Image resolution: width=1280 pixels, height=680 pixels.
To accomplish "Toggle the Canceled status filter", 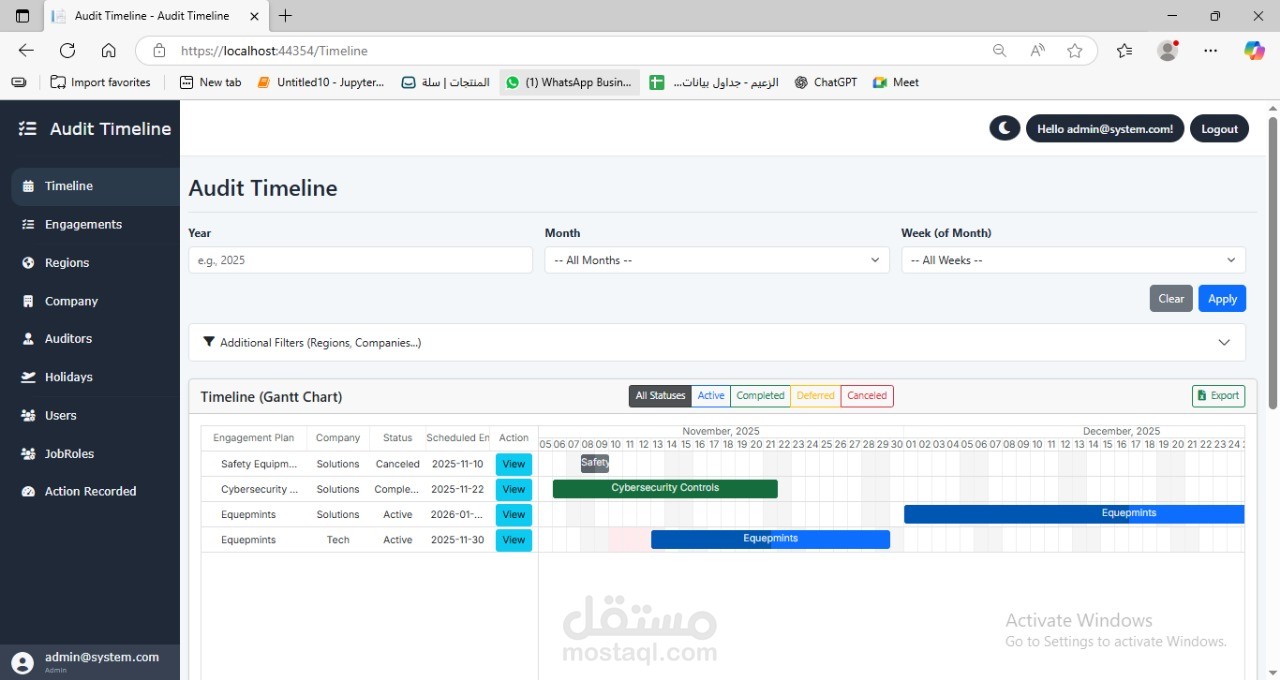I will [x=866, y=395].
